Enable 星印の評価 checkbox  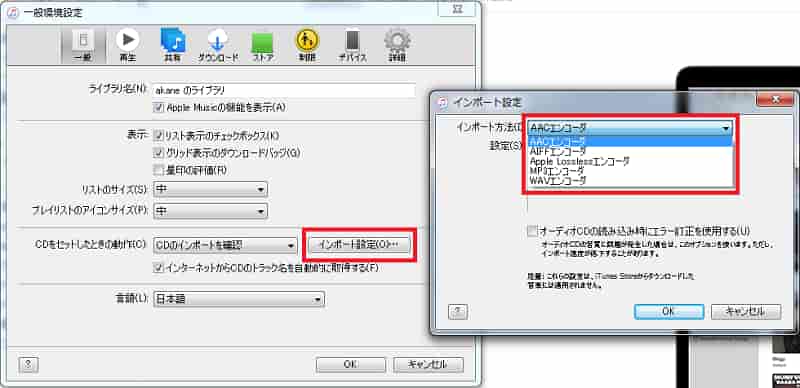point(158,169)
